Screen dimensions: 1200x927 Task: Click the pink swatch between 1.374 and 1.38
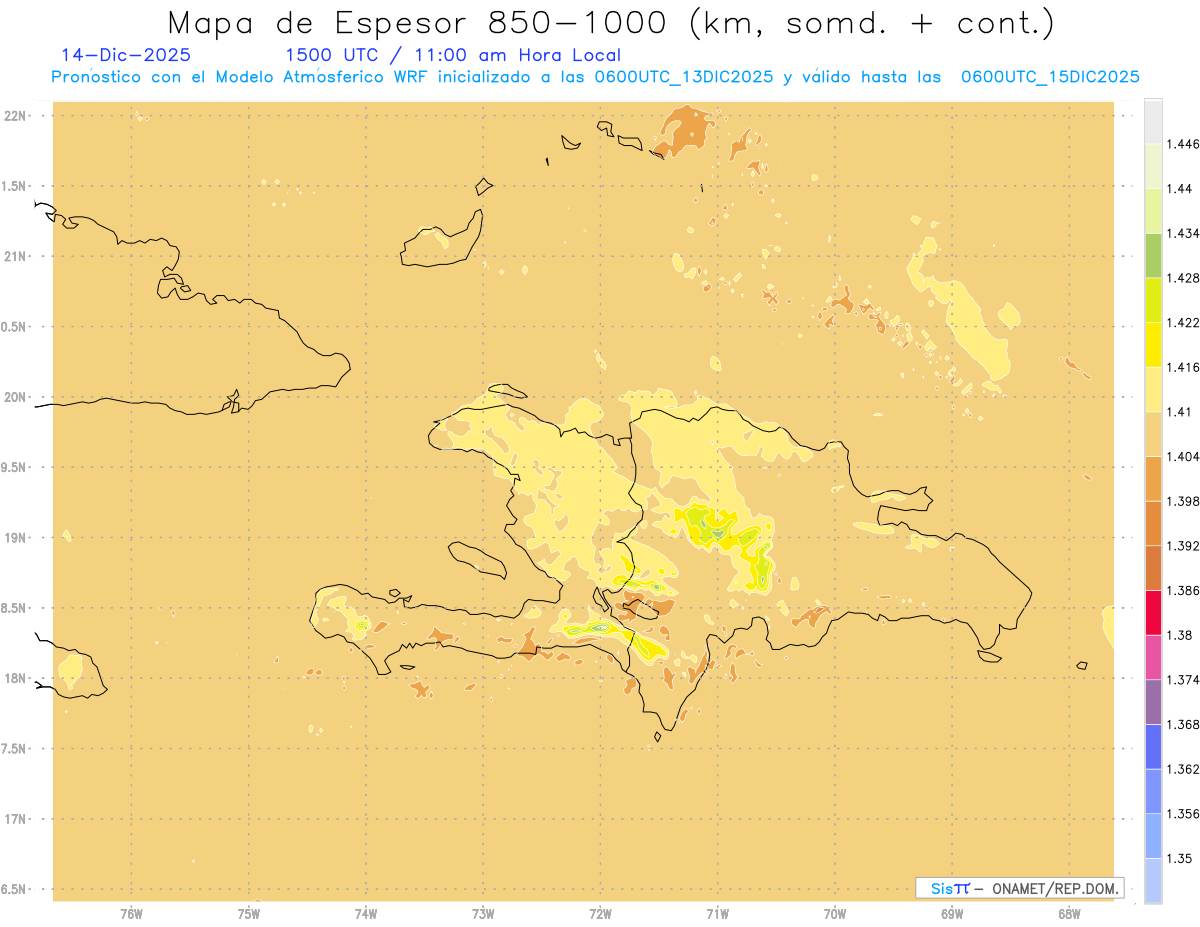[x=1153, y=657]
